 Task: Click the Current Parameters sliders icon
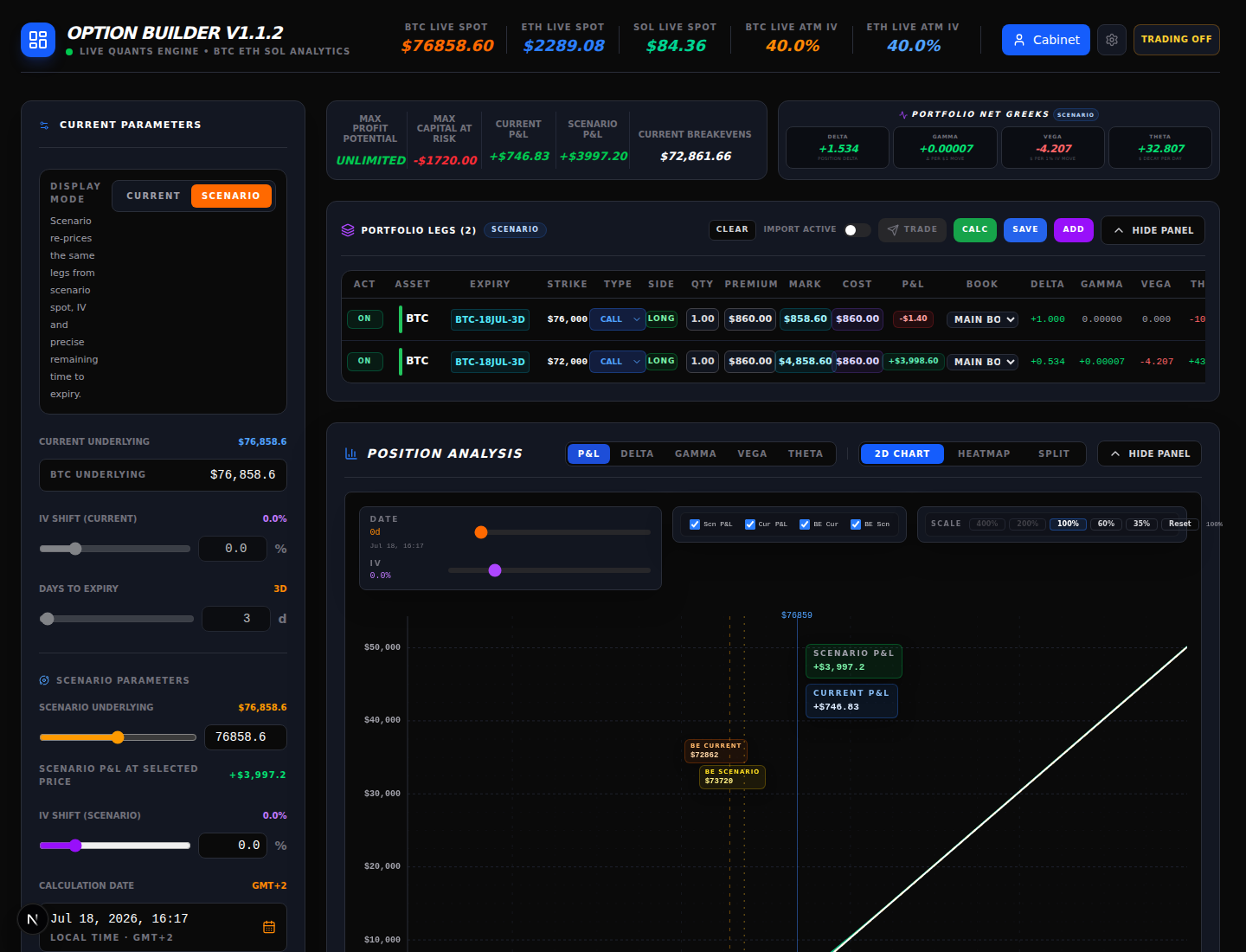(44, 125)
